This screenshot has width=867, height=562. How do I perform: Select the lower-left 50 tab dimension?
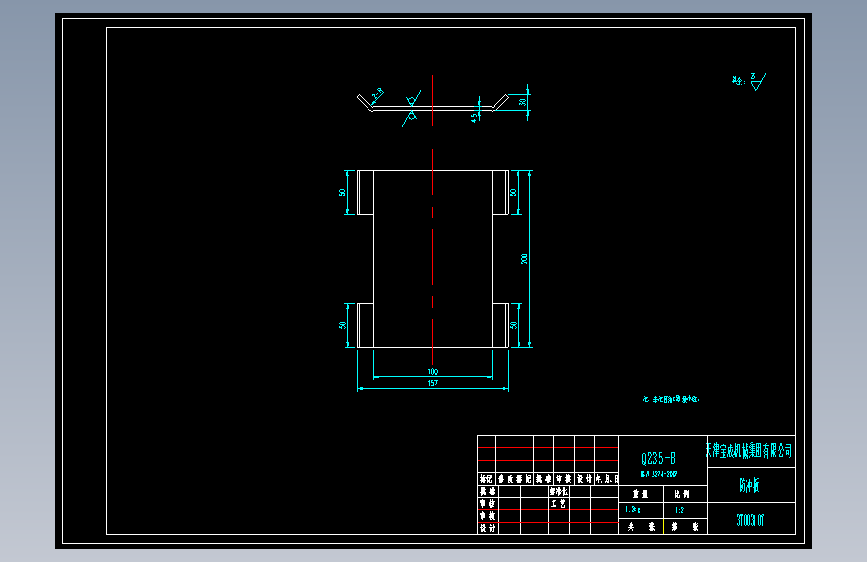point(342,325)
